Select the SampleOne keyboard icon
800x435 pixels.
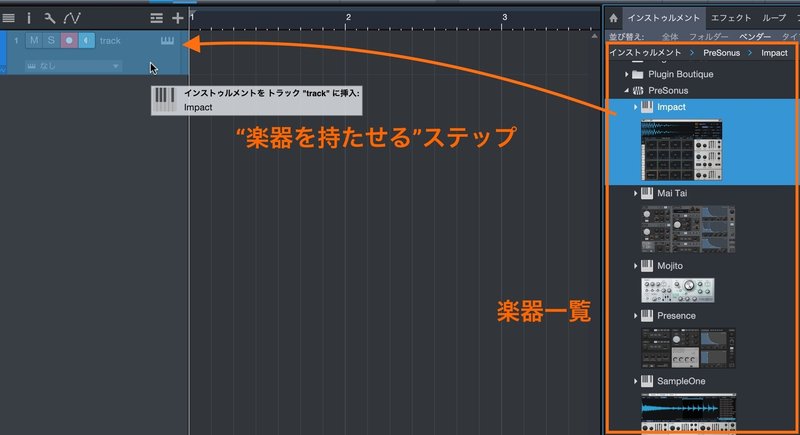click(x=647, y=381)
